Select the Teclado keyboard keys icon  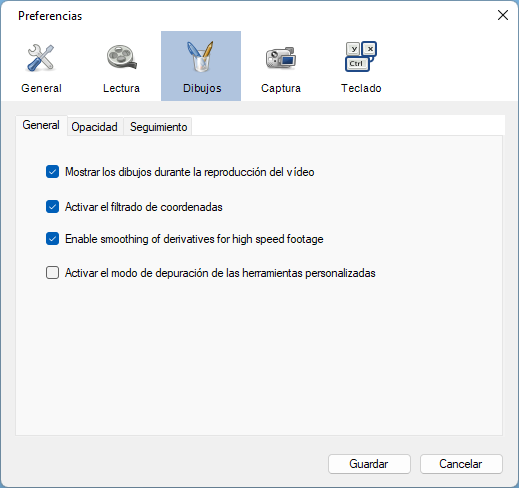point(361,56)
